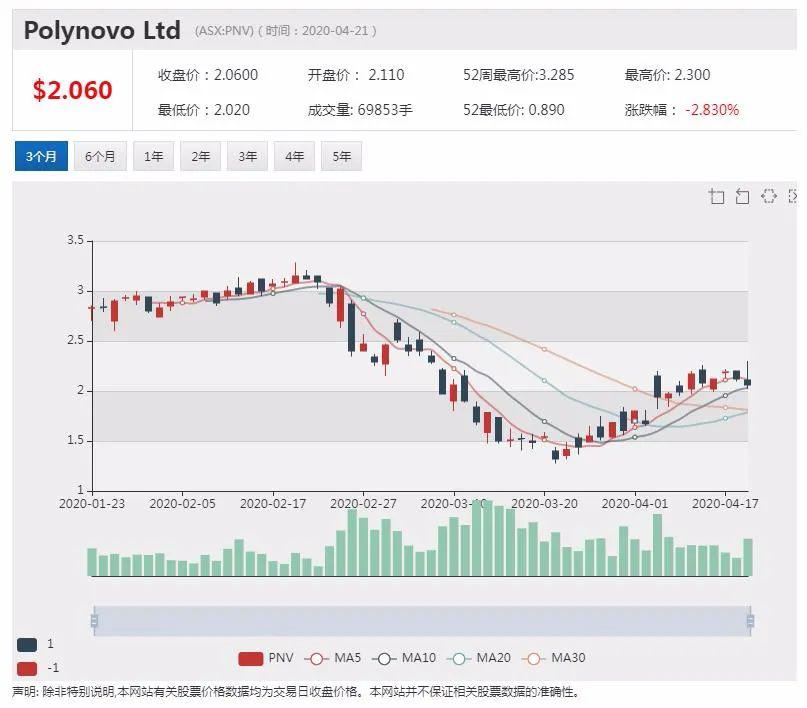Viewport: 807px width, 708px height.
Task: Click the dark-blue '1' volume legend swatch
Action: 27,644
